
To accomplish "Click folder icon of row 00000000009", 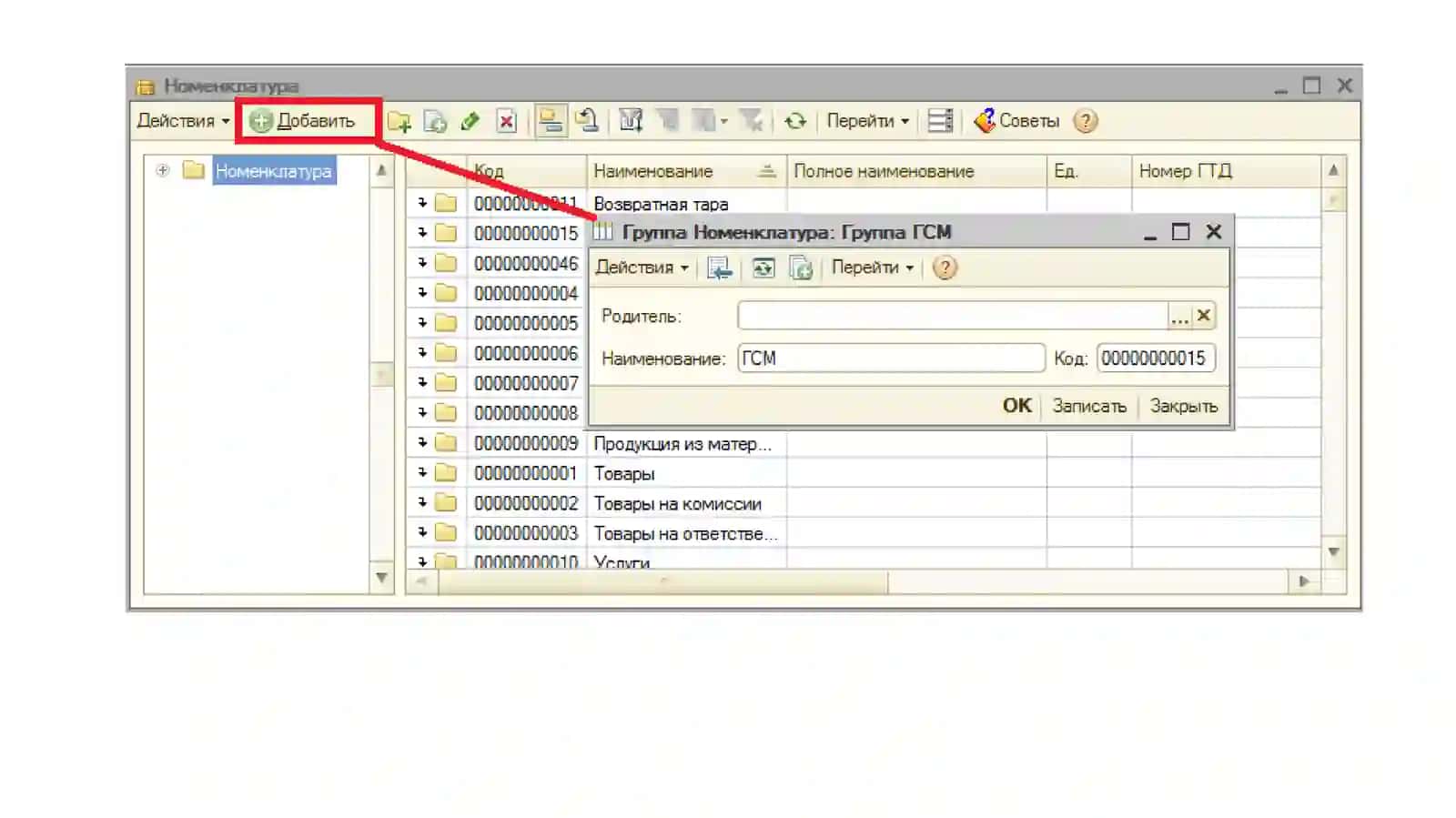I will click(x=446, y=443).
